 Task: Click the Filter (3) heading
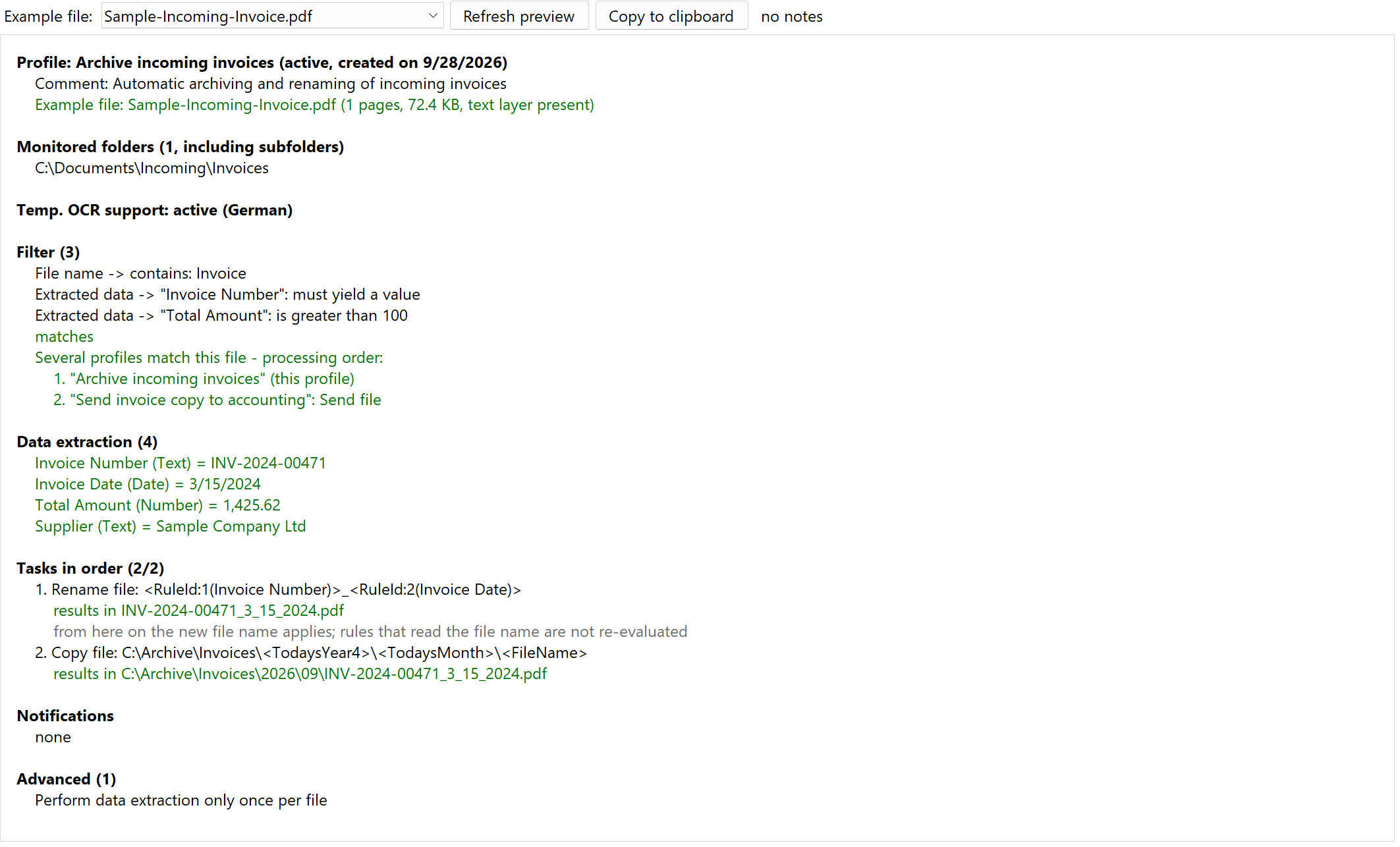48,252
